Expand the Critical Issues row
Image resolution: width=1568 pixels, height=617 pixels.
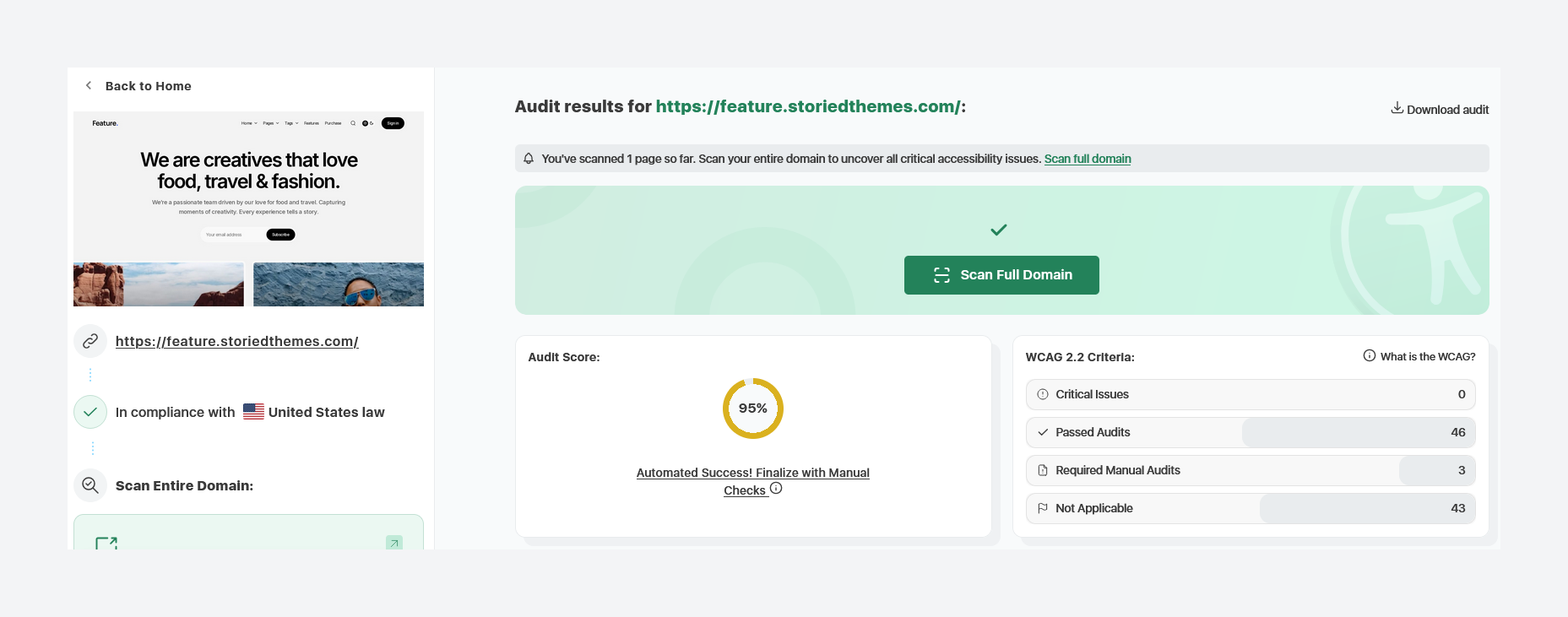(x=1250, y=394)
